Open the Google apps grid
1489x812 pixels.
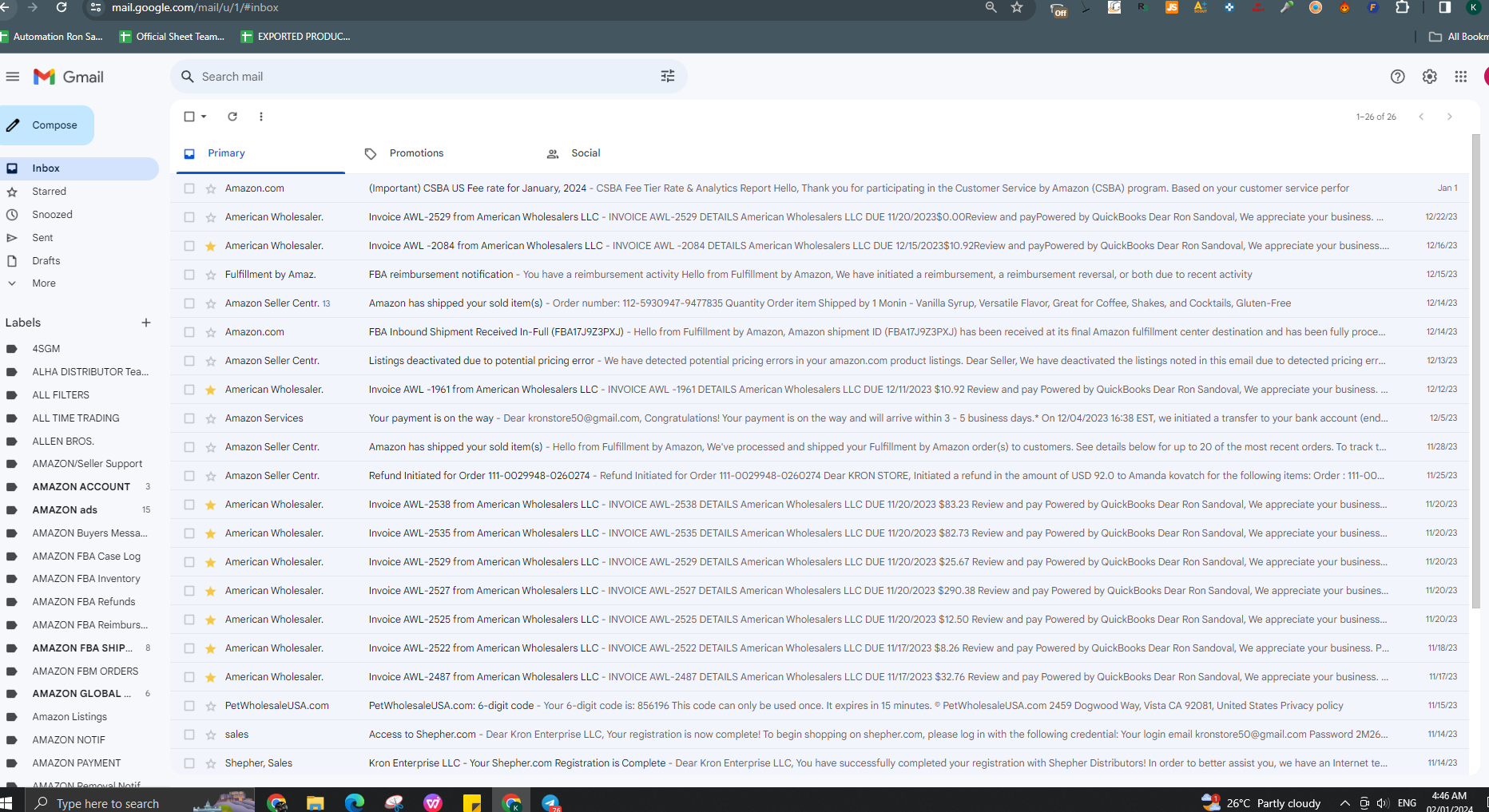click(x=1460, y=77)
